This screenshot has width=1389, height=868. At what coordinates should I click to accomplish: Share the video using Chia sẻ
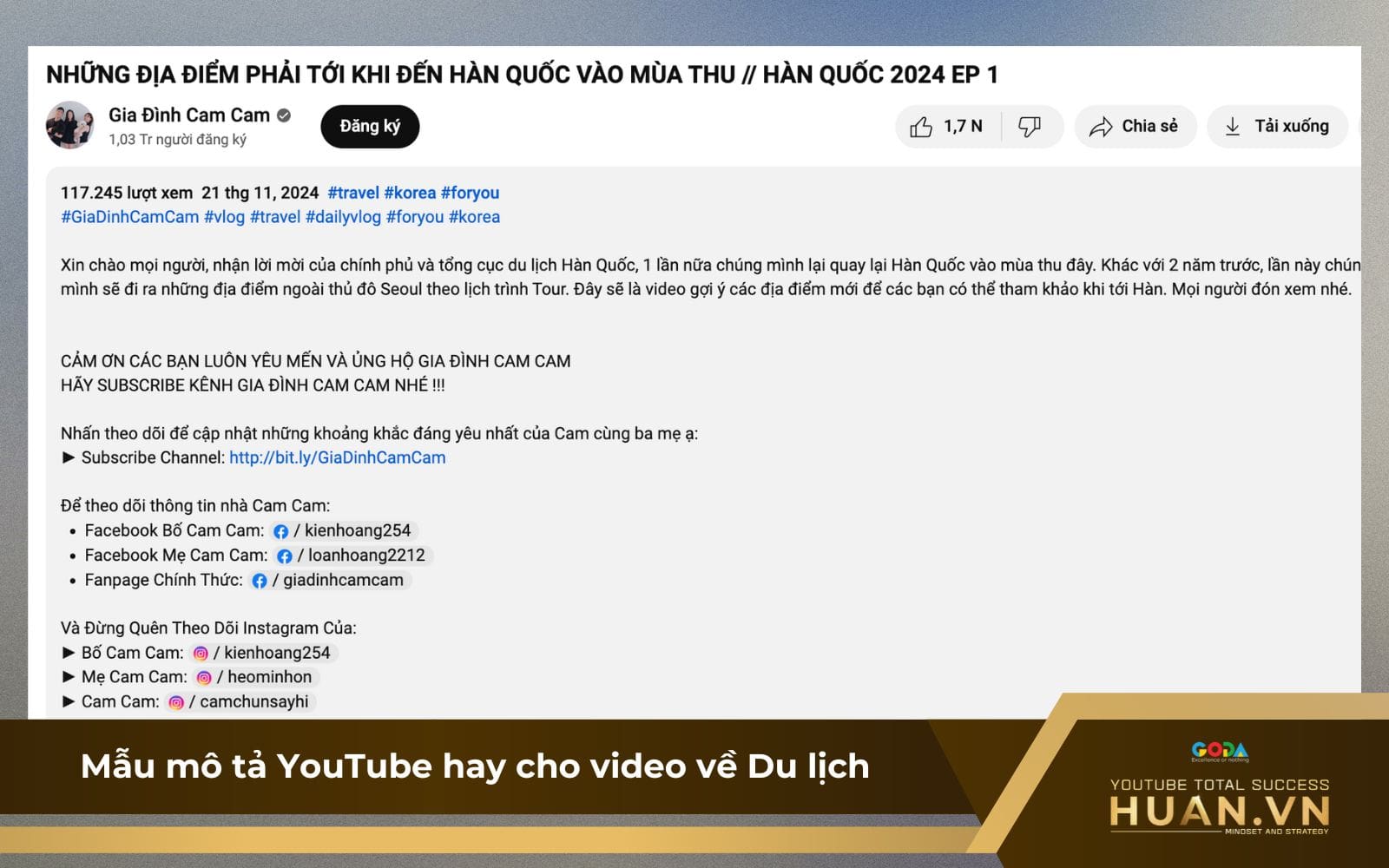pyautogui.click(x=1135, y=127)
